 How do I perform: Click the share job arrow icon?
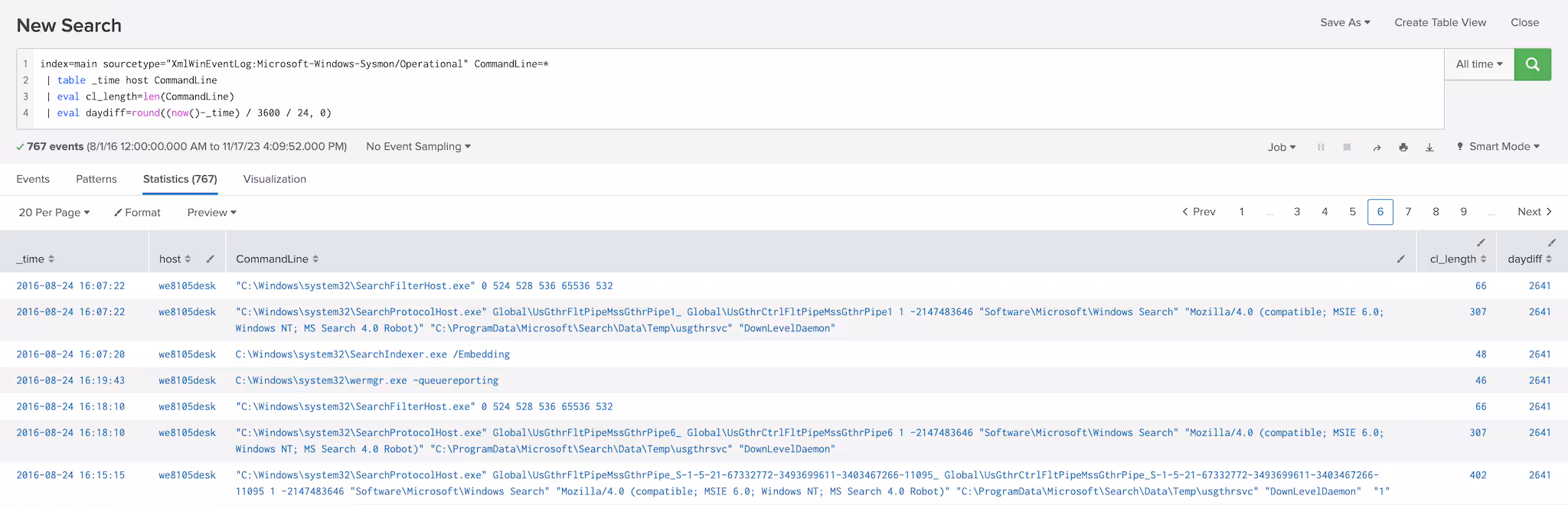point(1377,147)
